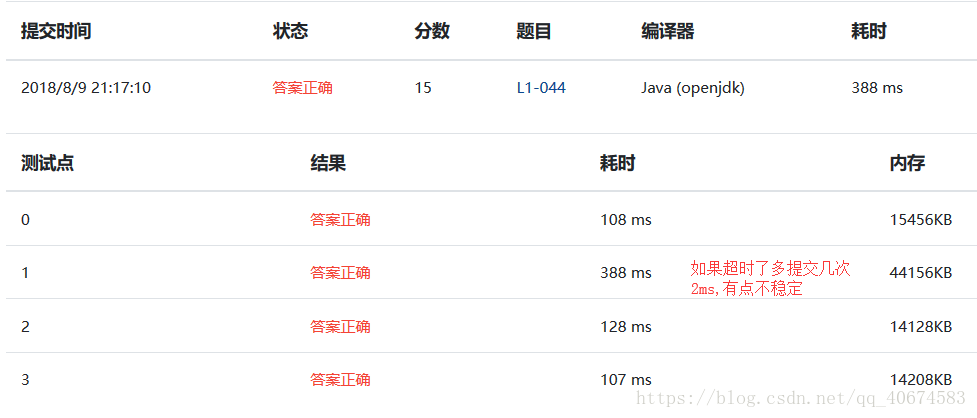Click the 耗时 header in the test point table
Image resolution: width=977 pixels, height=418 pixels.
617,163
